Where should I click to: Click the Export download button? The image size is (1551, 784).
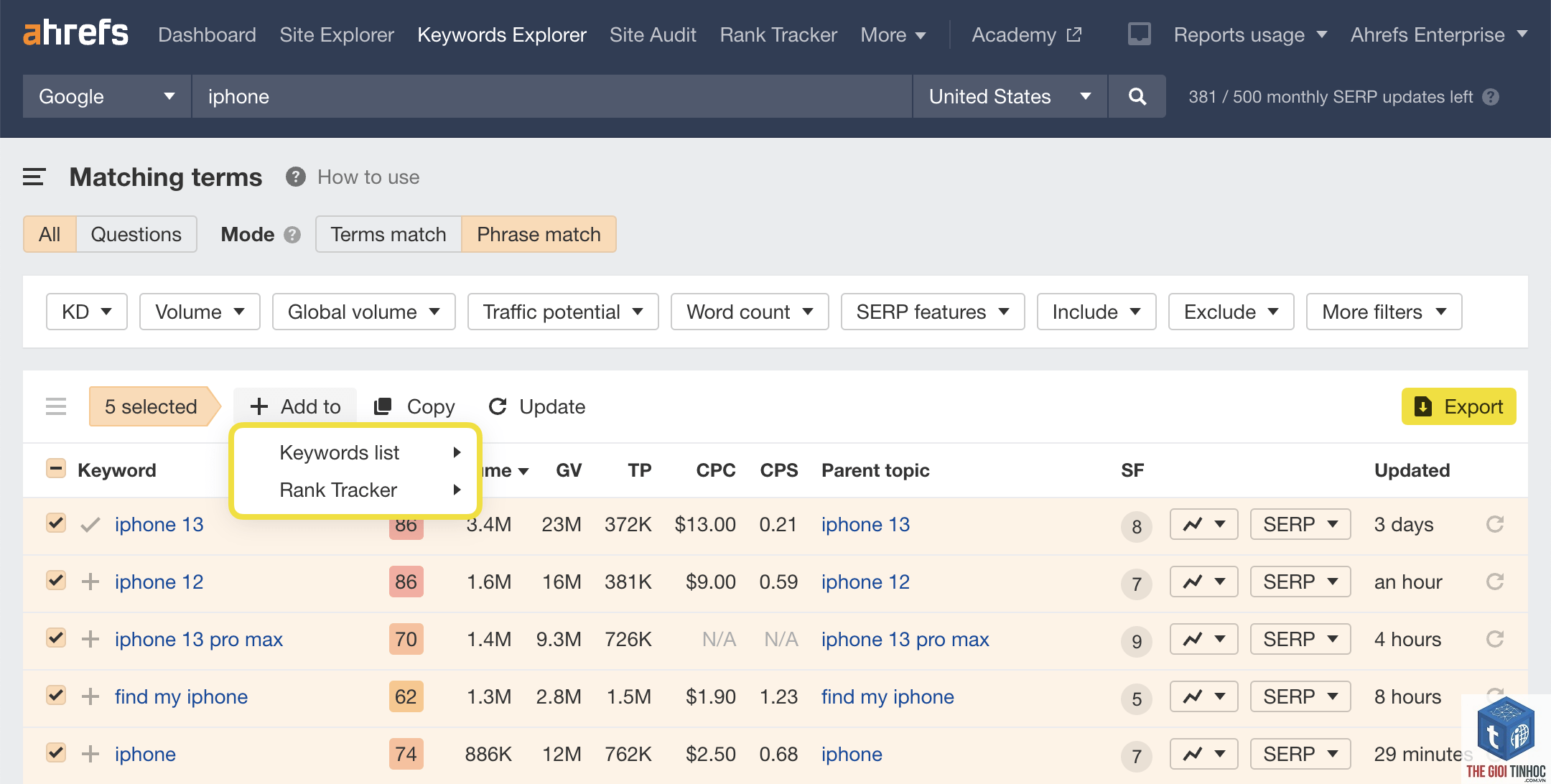[x=1458, y=406]
